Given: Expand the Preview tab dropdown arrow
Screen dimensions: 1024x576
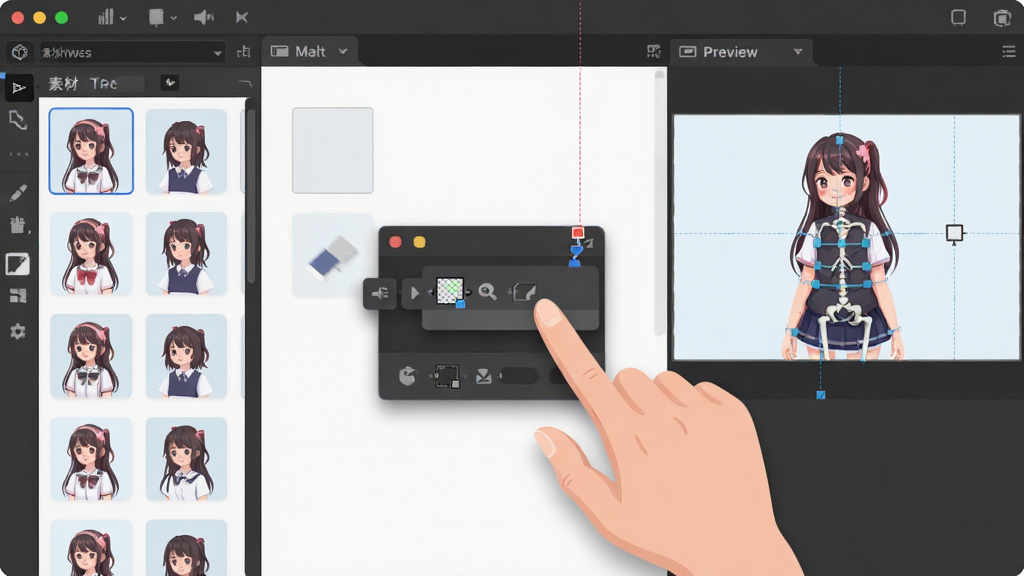Looking at the screenshot, I should click(x=797, y=51).
